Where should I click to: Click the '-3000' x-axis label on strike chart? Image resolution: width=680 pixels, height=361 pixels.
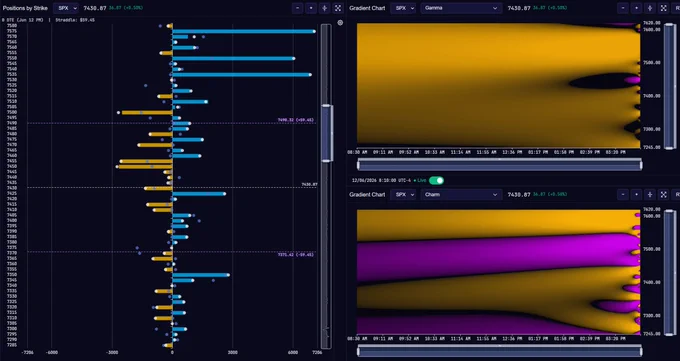(x=112, y=353)
